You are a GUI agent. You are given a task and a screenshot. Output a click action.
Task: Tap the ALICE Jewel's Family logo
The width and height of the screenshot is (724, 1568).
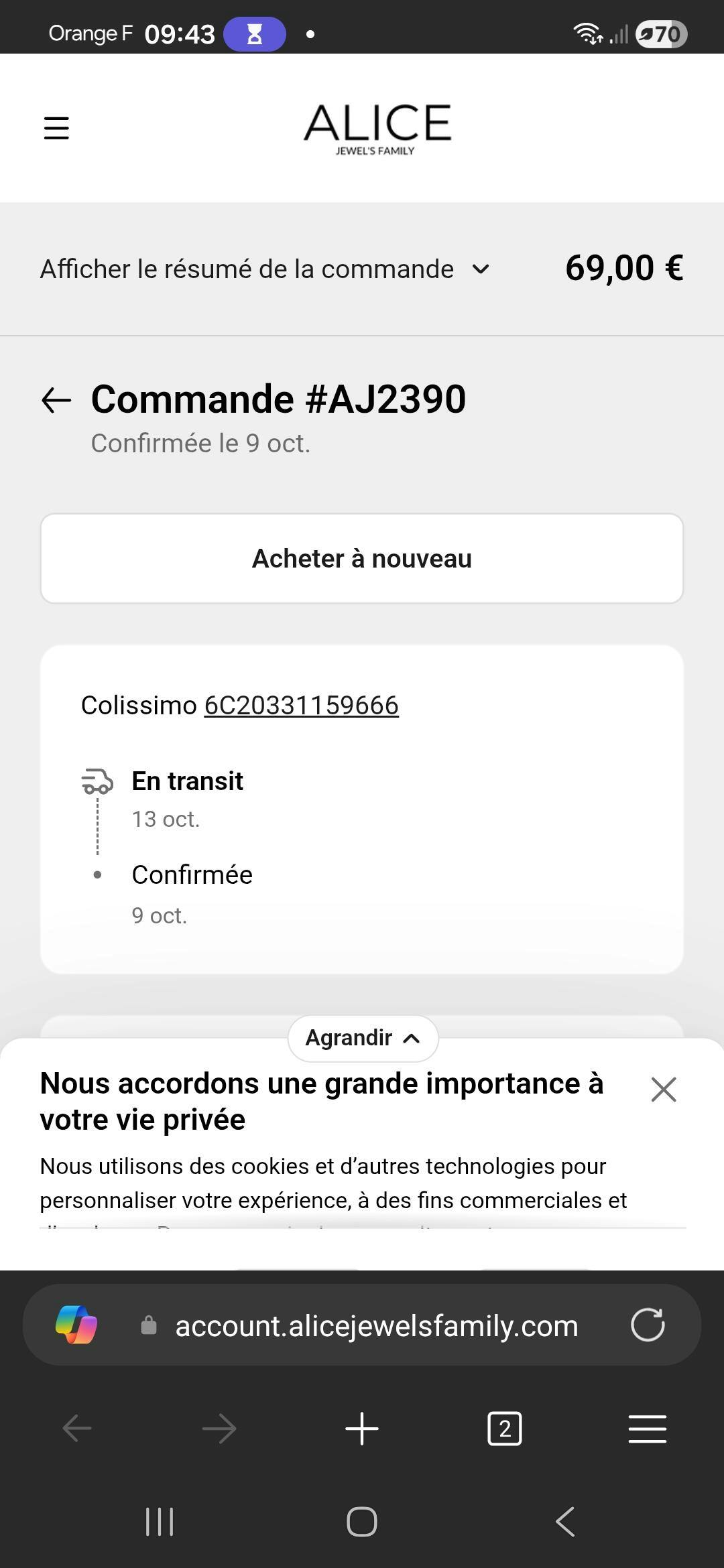point(377,128)
